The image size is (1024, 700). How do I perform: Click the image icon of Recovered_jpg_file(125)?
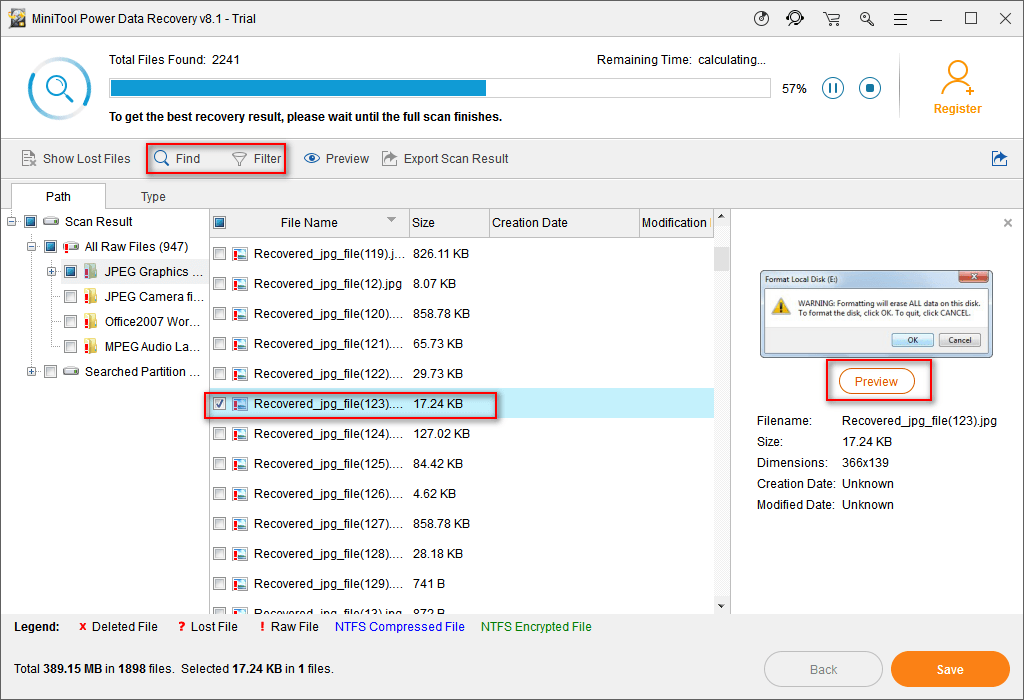(x=240, y=464)
